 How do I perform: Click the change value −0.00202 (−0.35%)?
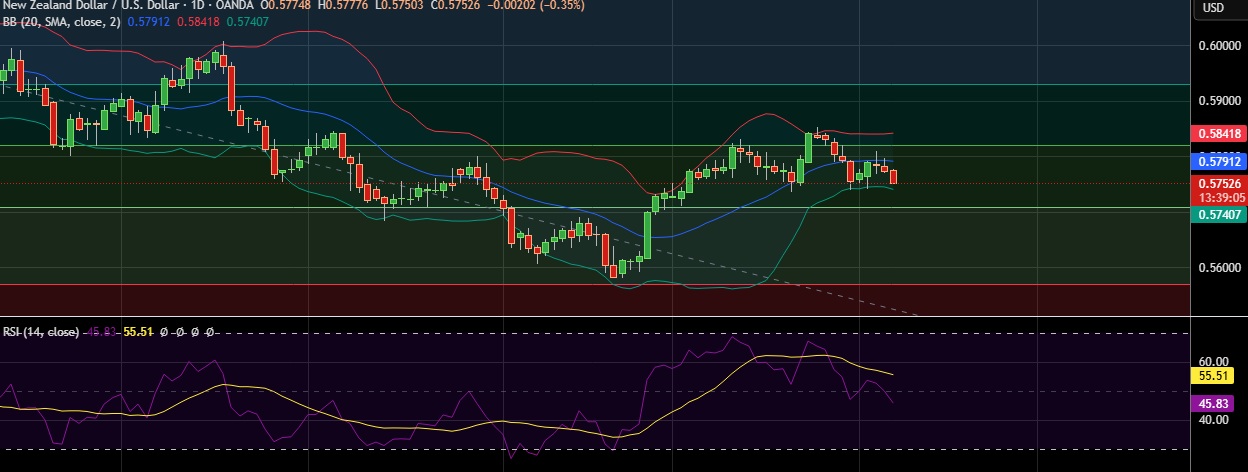(535, 5)
